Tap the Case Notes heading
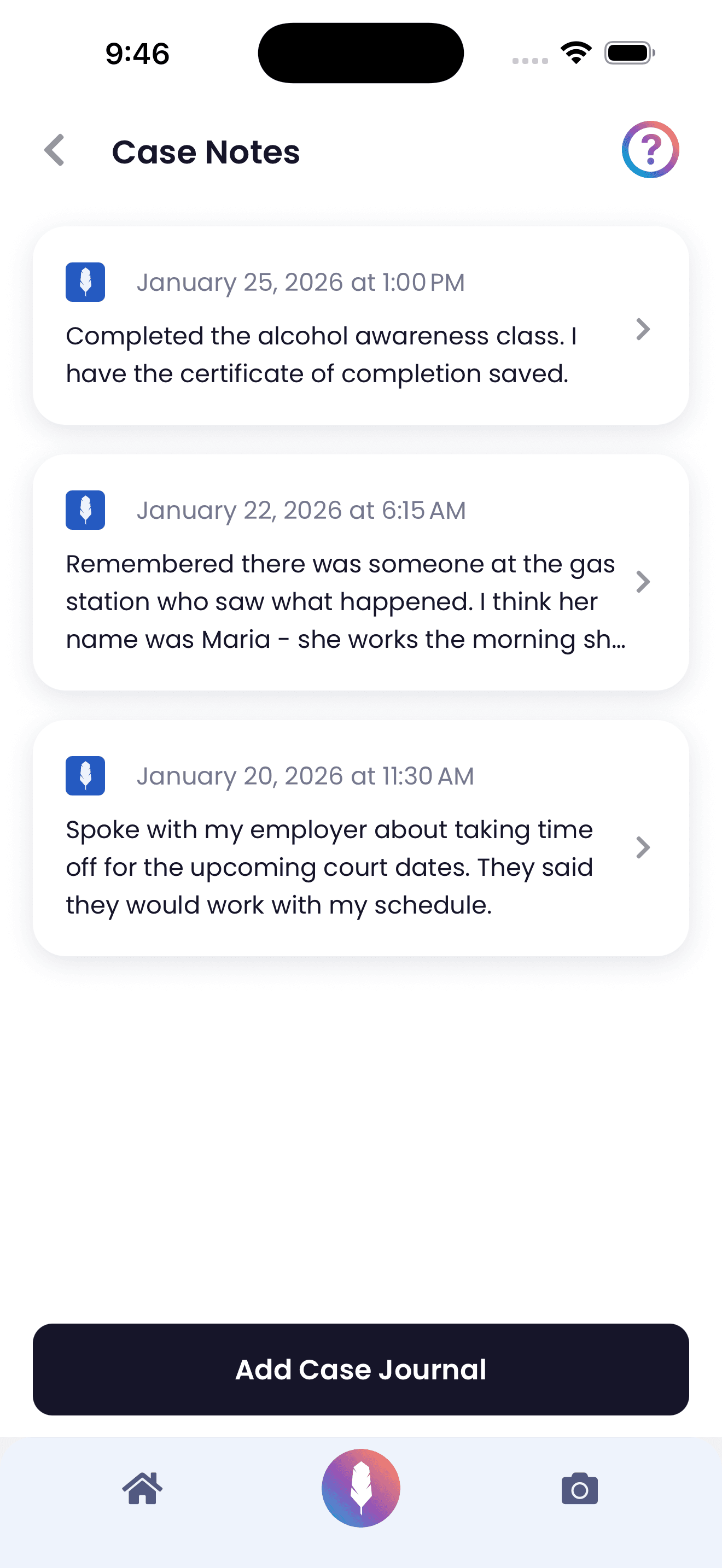The height and width of the screenshot is (1568, 722). coord(205,151)
